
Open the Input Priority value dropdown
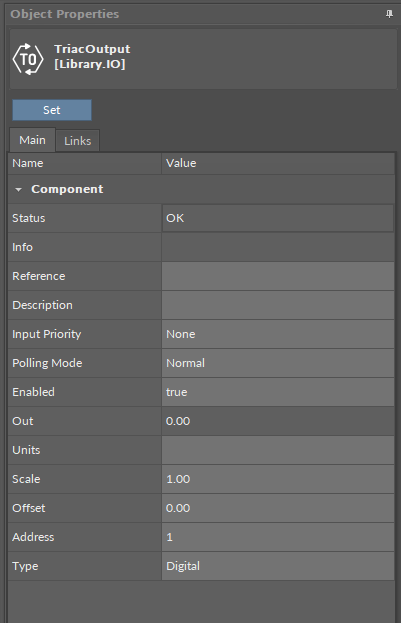click(x=278, y=334)
